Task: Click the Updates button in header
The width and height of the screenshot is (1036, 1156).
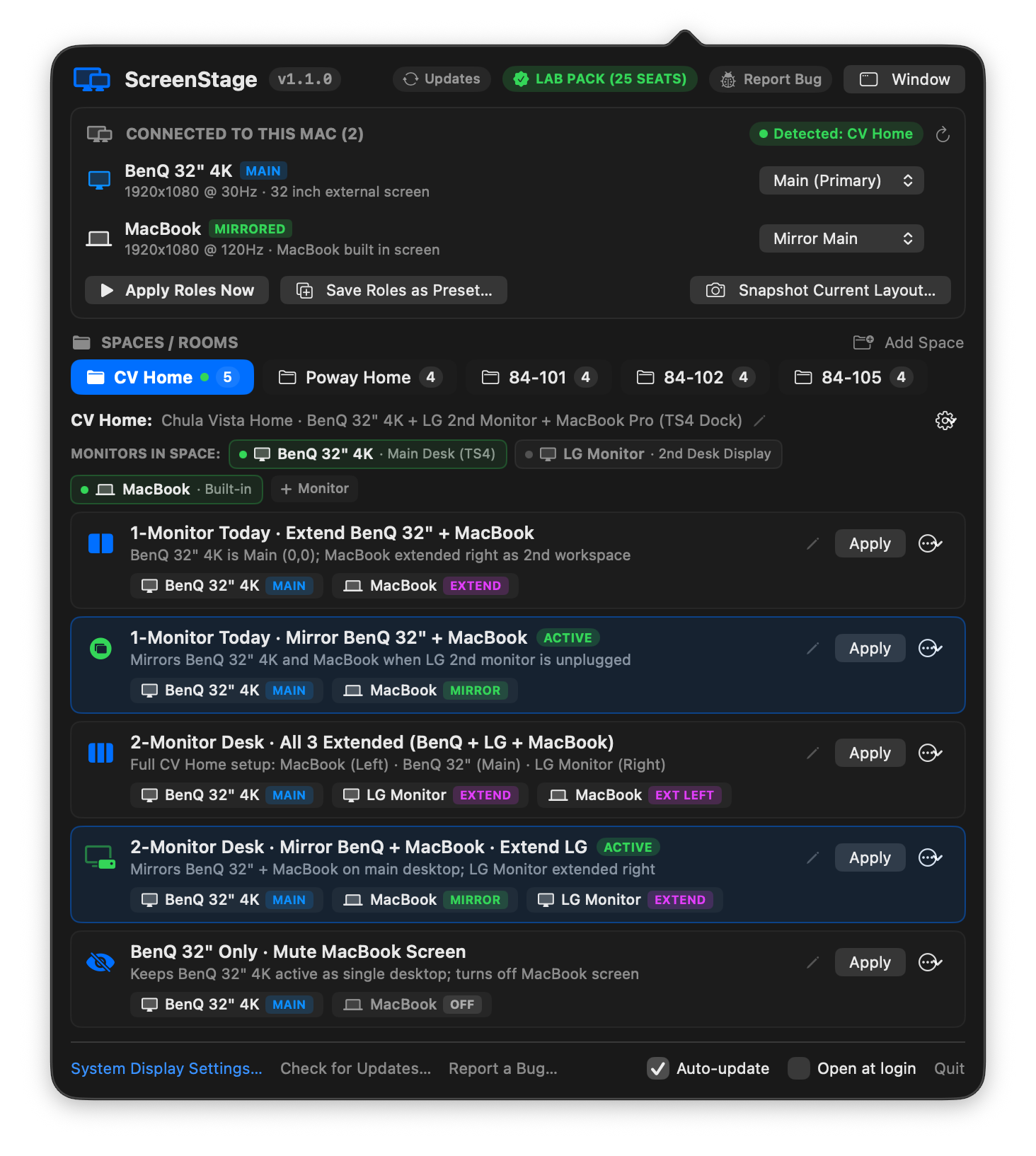Action: (442, 79)
